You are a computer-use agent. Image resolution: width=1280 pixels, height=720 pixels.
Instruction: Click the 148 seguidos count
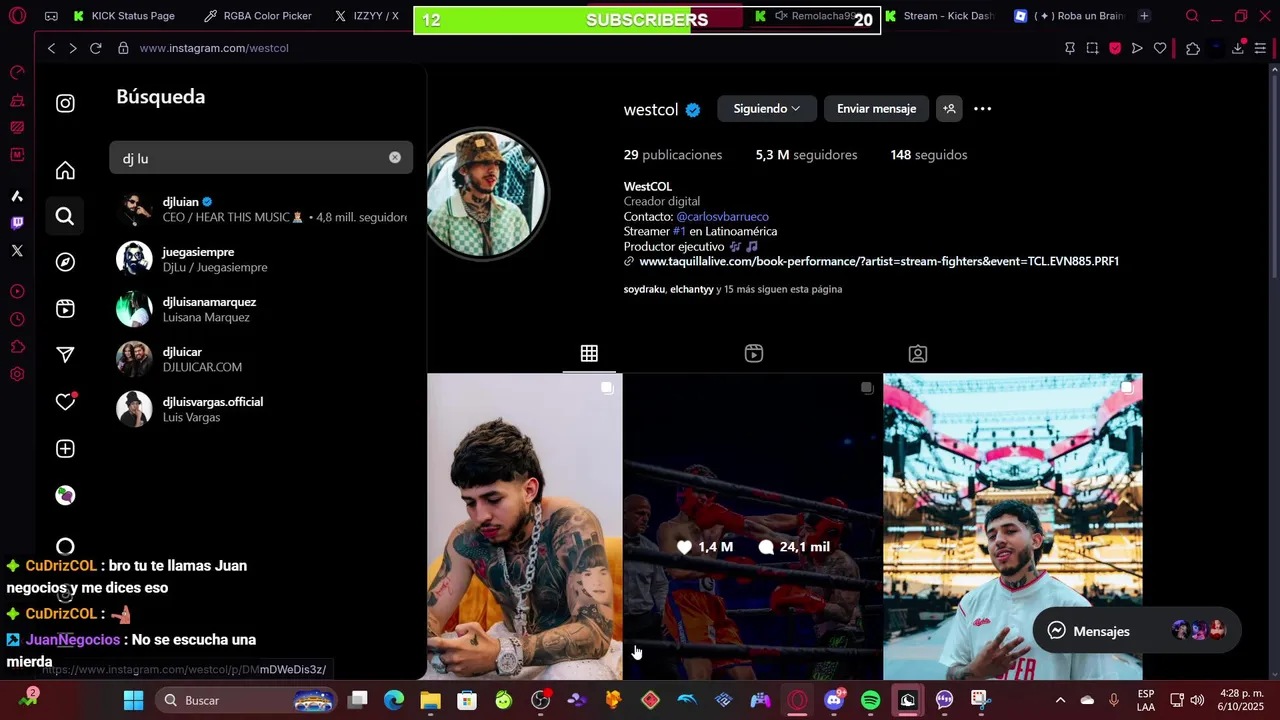[x=928, y=155]
